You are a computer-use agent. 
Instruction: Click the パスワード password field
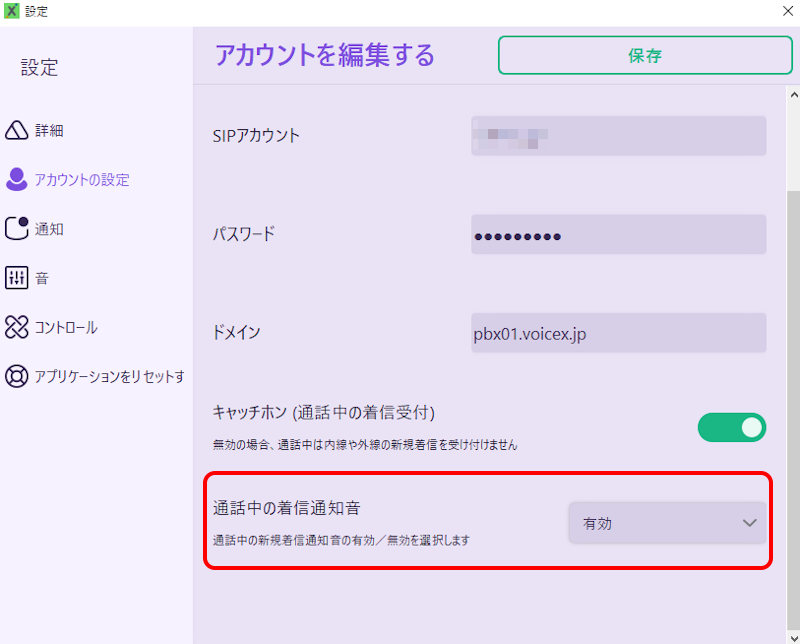[618, 234]
